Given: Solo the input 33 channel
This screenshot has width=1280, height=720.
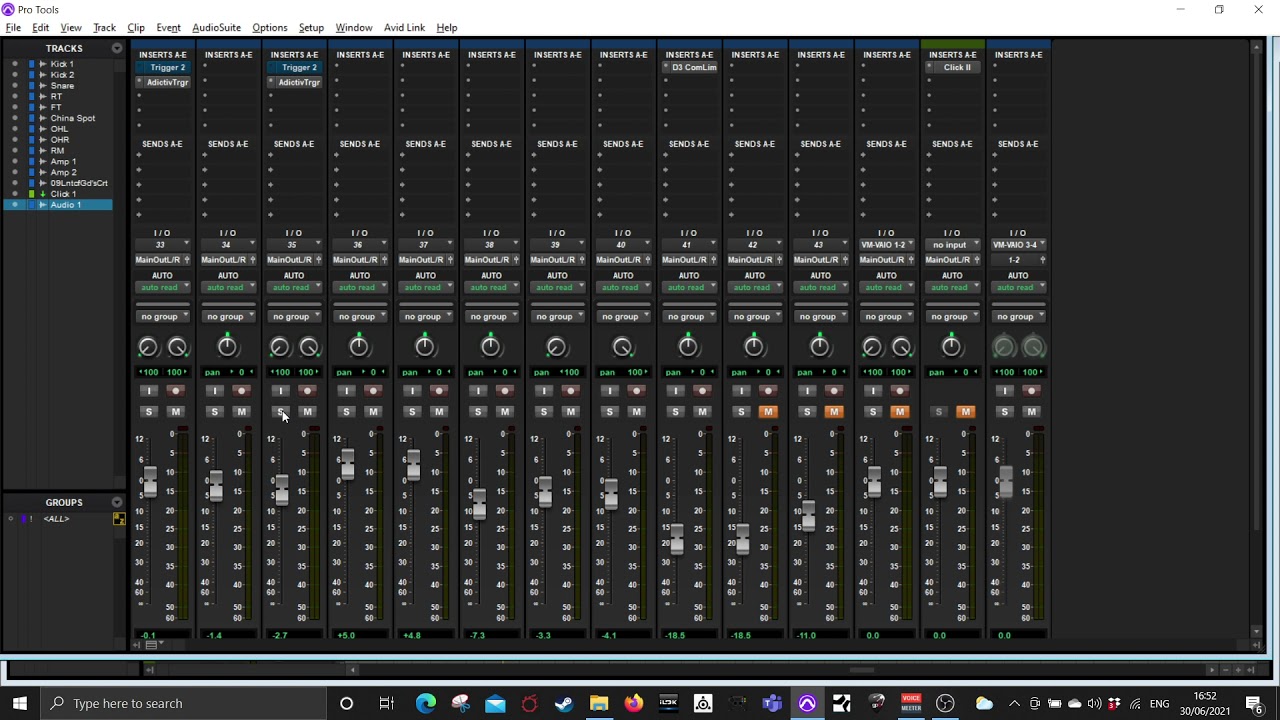Looking at the screenshot, I should [148, 412].
